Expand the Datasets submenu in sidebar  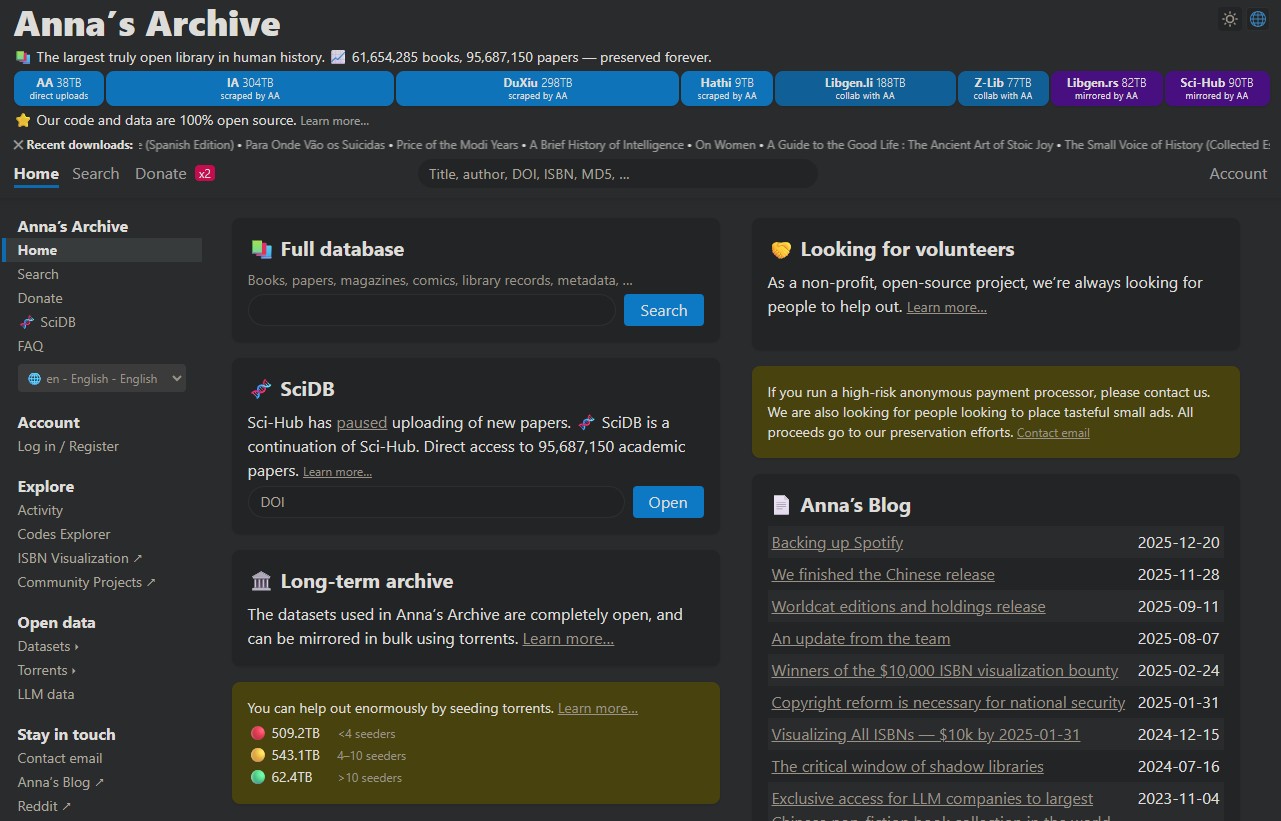point(47,646)
